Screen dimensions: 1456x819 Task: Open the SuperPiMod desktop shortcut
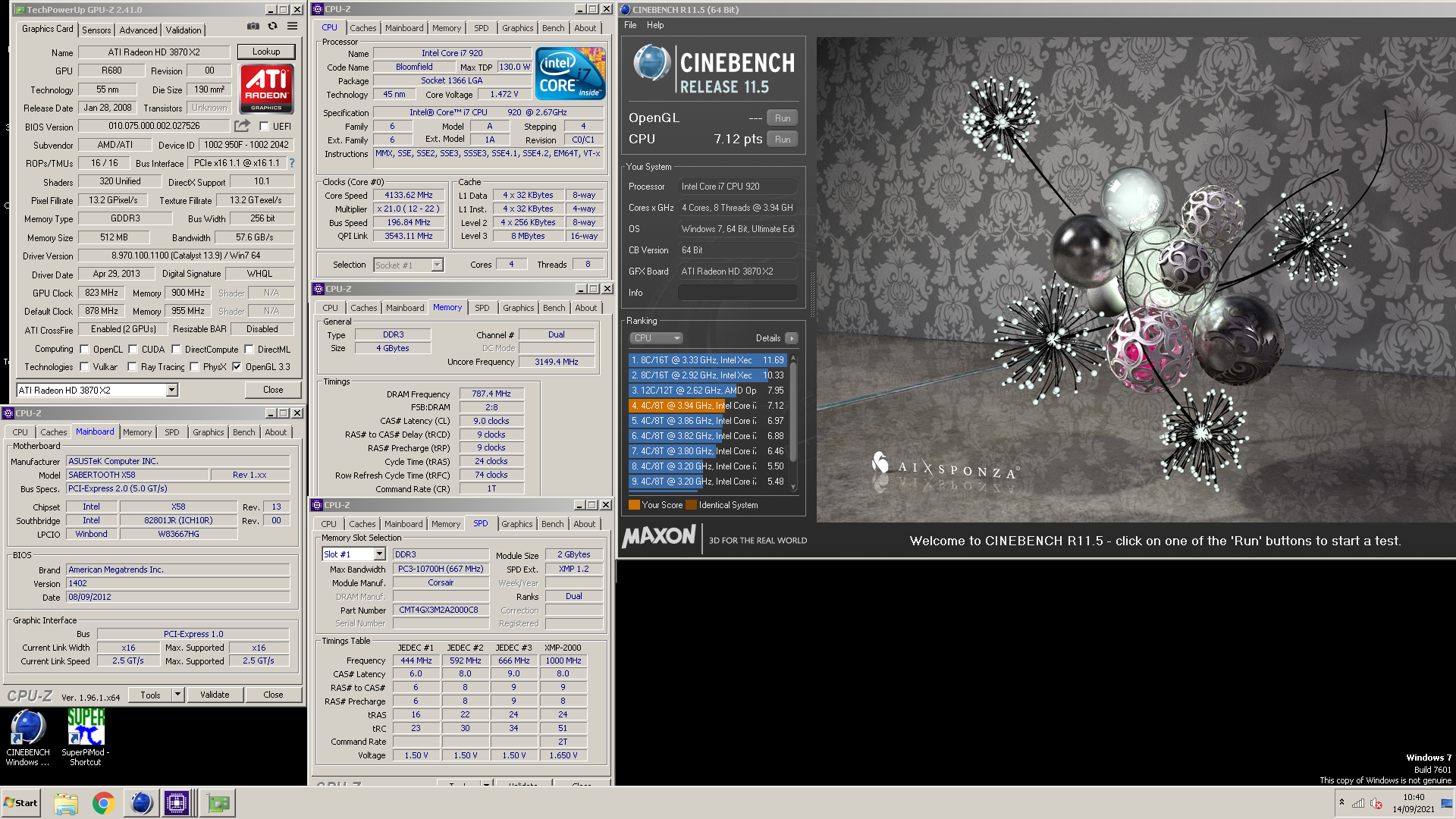coord(86,738)
